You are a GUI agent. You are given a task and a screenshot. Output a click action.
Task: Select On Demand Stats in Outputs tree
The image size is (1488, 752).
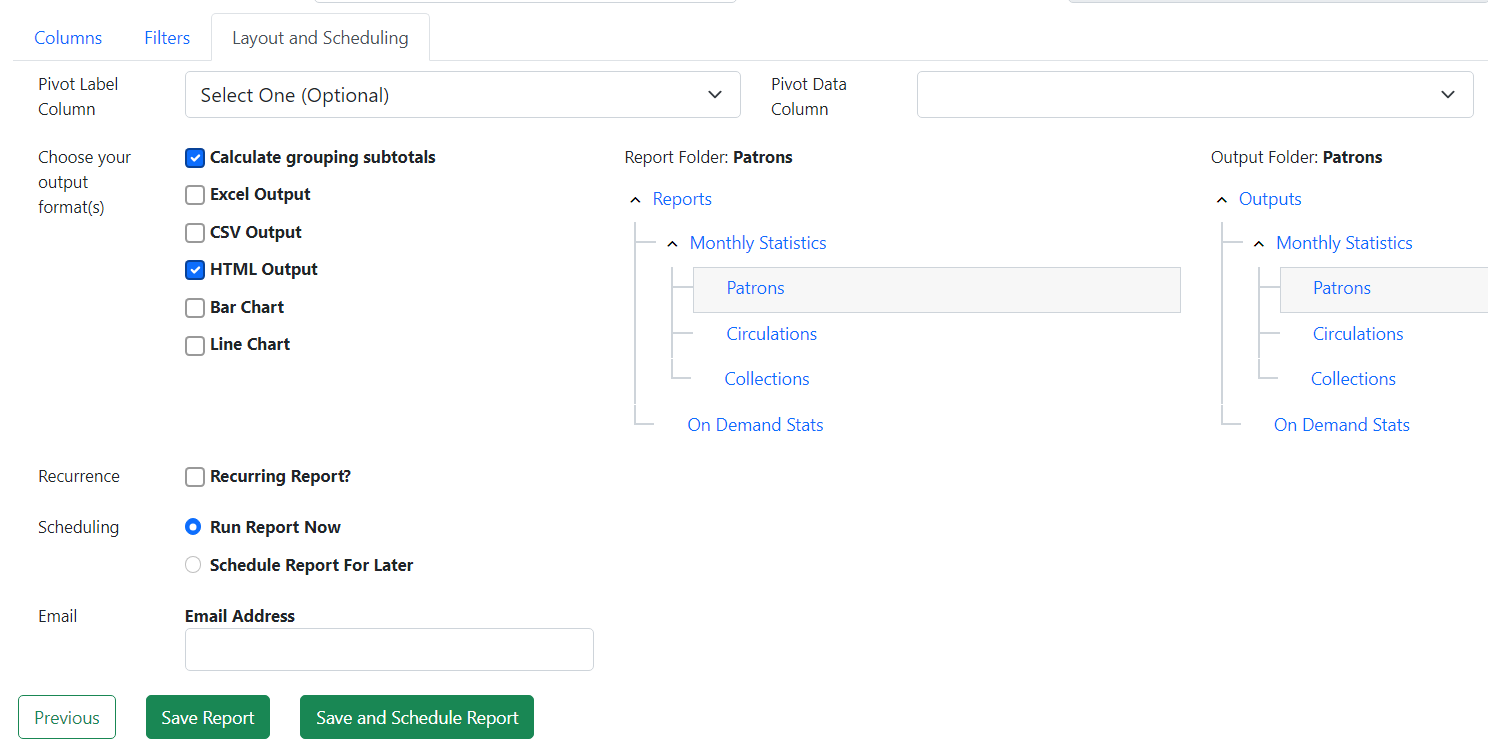tap(1341, 424)
